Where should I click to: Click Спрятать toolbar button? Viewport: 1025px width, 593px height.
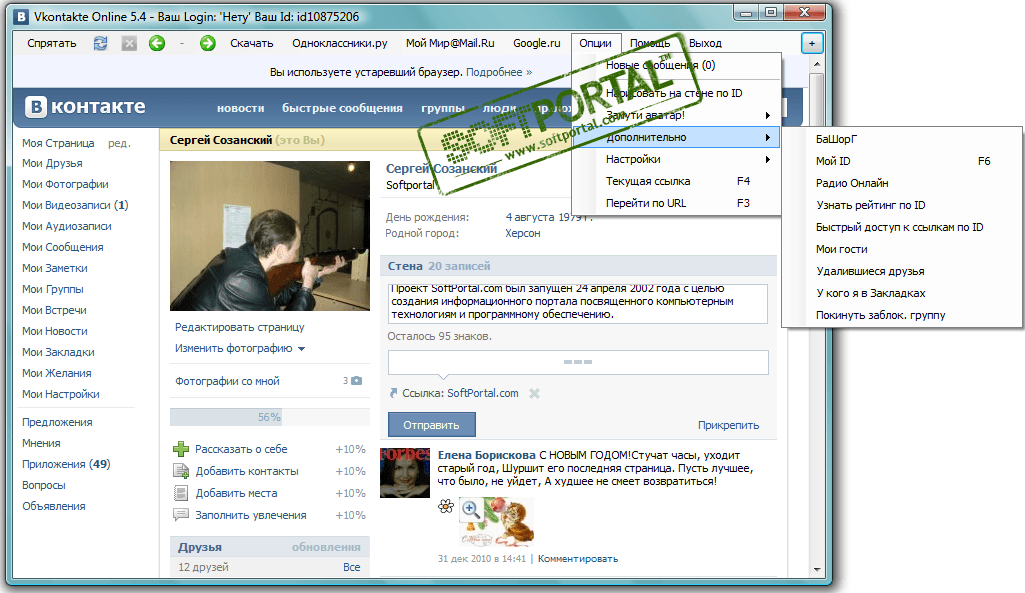coord(52,43)
